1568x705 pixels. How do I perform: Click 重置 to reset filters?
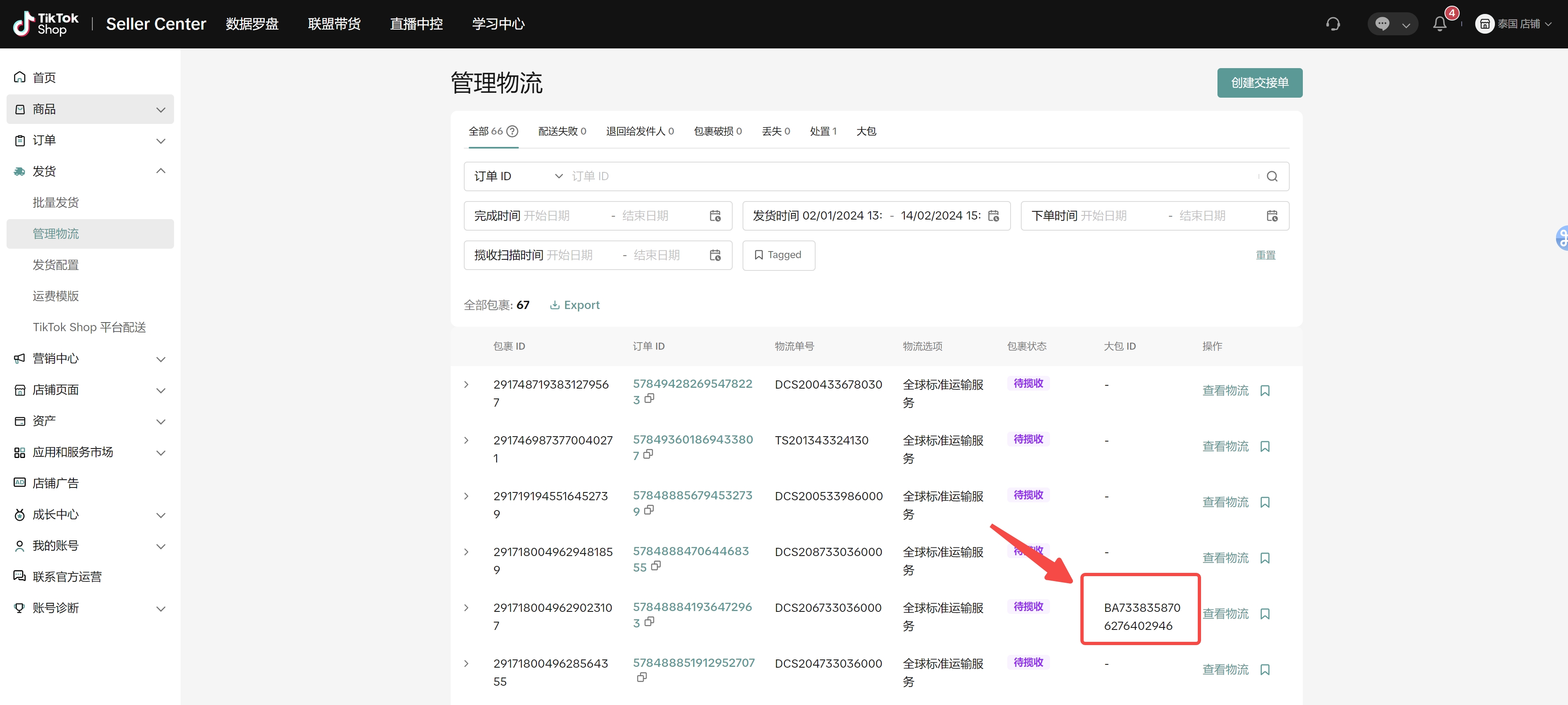click(1265, 256)
